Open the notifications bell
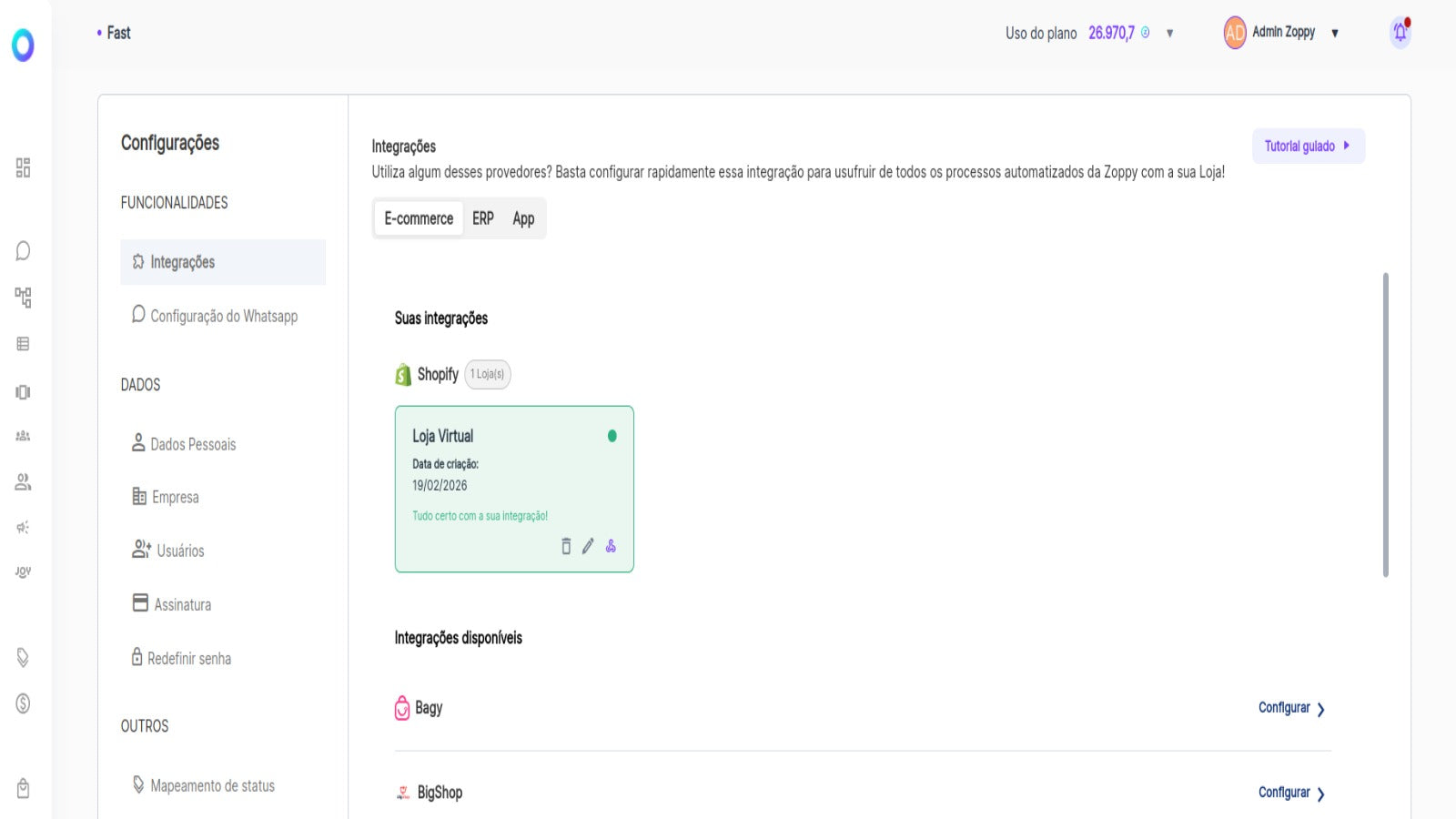 pyautogui.click(x=1400, y=33)
